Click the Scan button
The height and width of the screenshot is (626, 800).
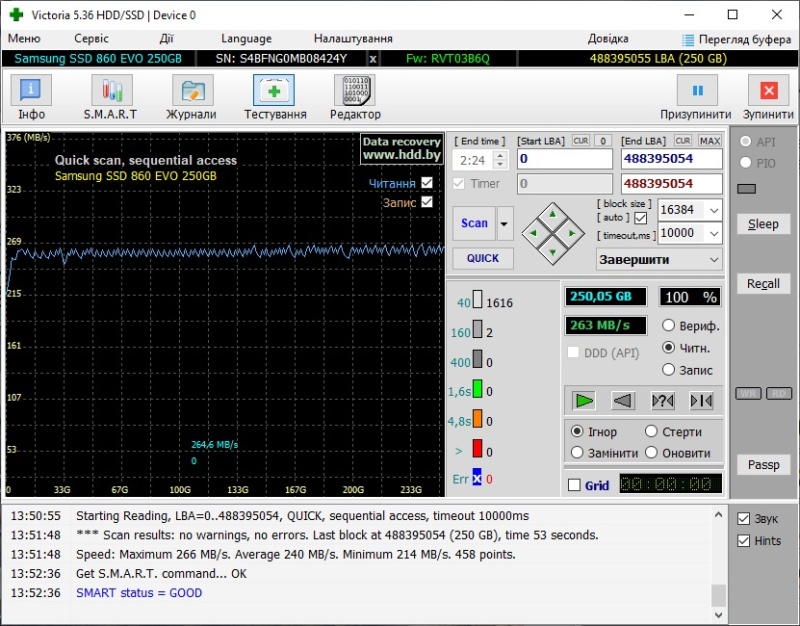tap(474, 223)
